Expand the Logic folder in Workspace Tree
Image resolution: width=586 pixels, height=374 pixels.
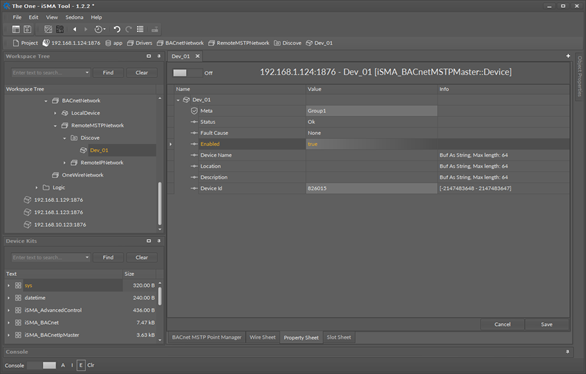(37, 188)
